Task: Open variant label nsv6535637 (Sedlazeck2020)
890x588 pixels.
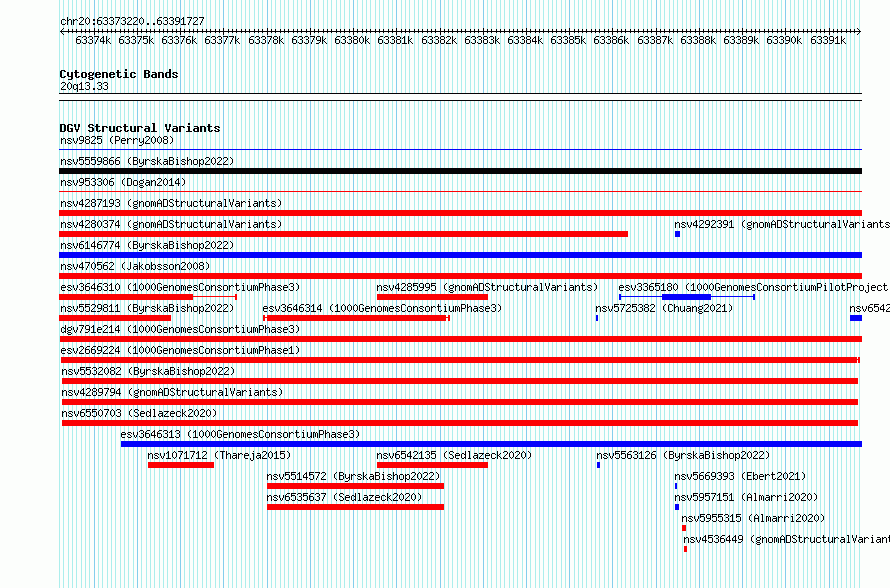Action: [345, 497]
